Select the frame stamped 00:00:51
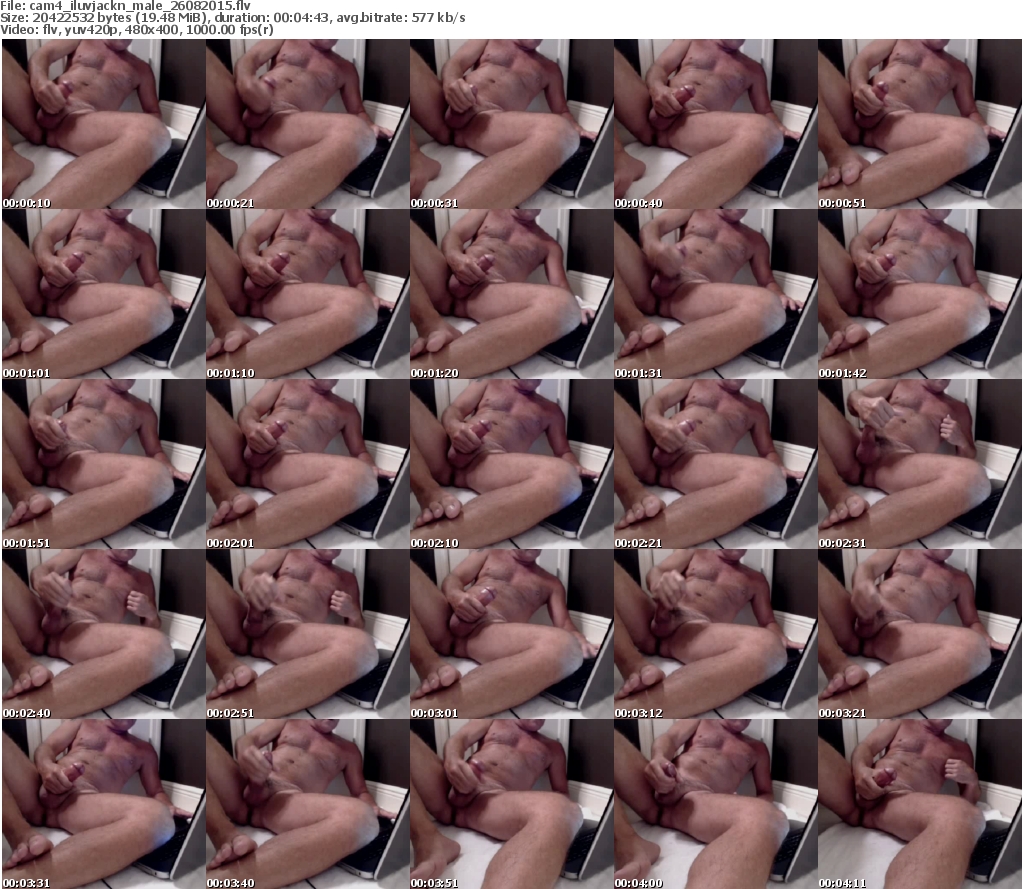1024x889 pixels. pos(920,124)
